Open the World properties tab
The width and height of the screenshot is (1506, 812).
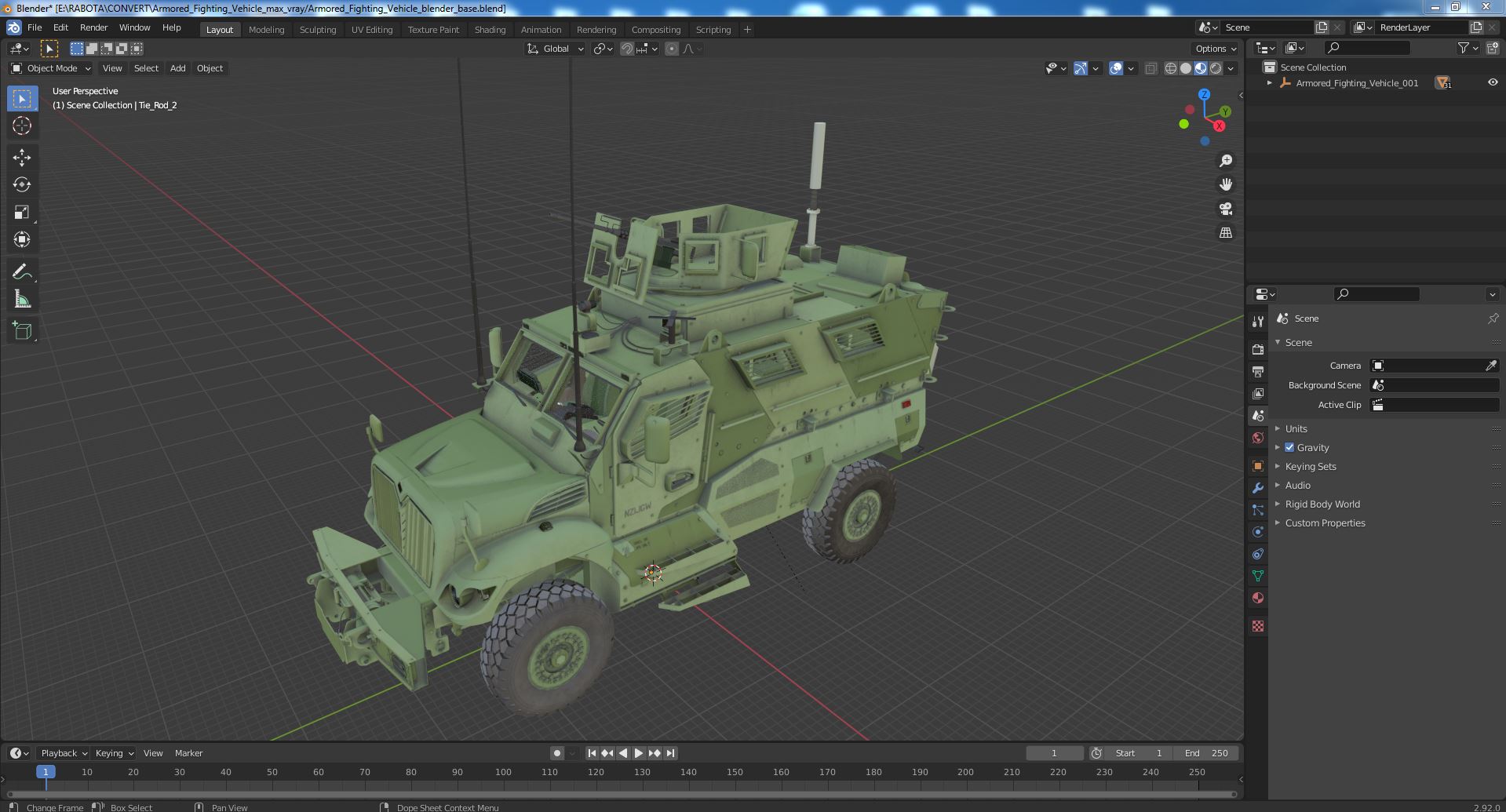click(x=1258, y=438)
